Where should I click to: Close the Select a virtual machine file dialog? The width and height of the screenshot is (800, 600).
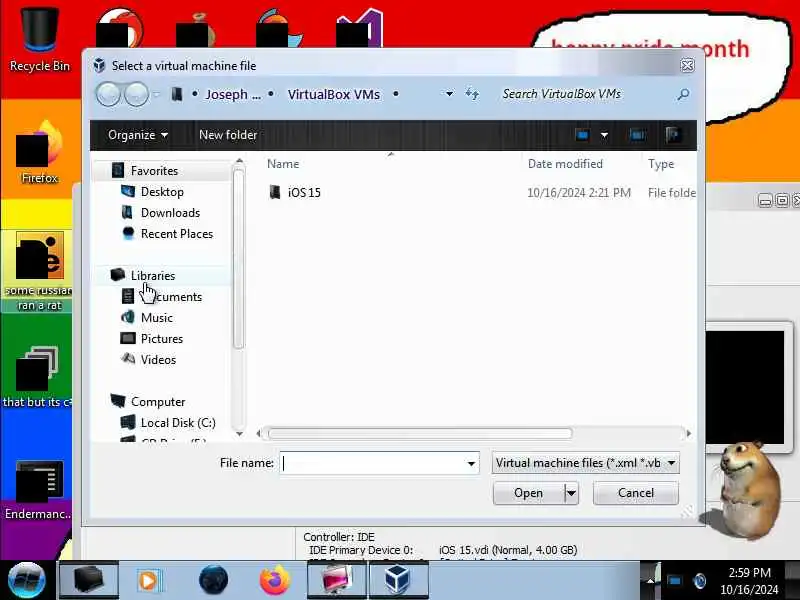[x=687, y=65]
